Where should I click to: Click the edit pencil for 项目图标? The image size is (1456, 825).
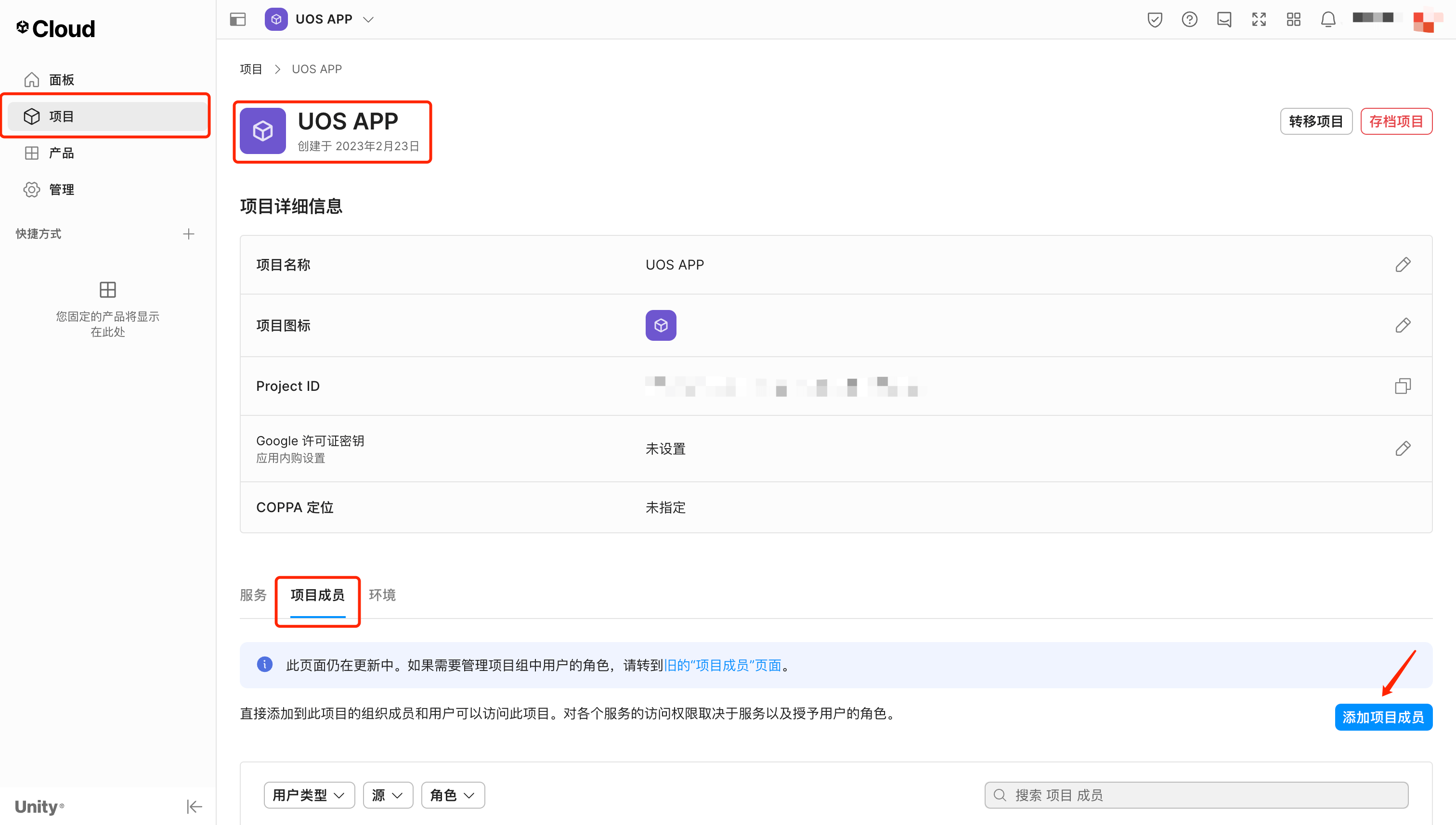click(x=1402, y=325)
